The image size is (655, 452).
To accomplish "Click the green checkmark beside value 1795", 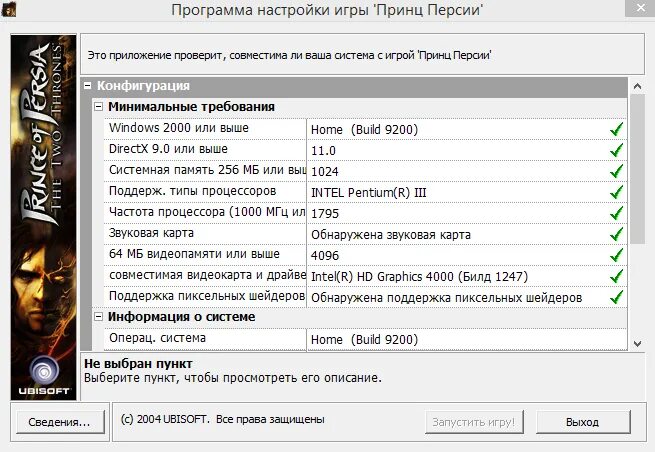I will (x=617, y=213).
